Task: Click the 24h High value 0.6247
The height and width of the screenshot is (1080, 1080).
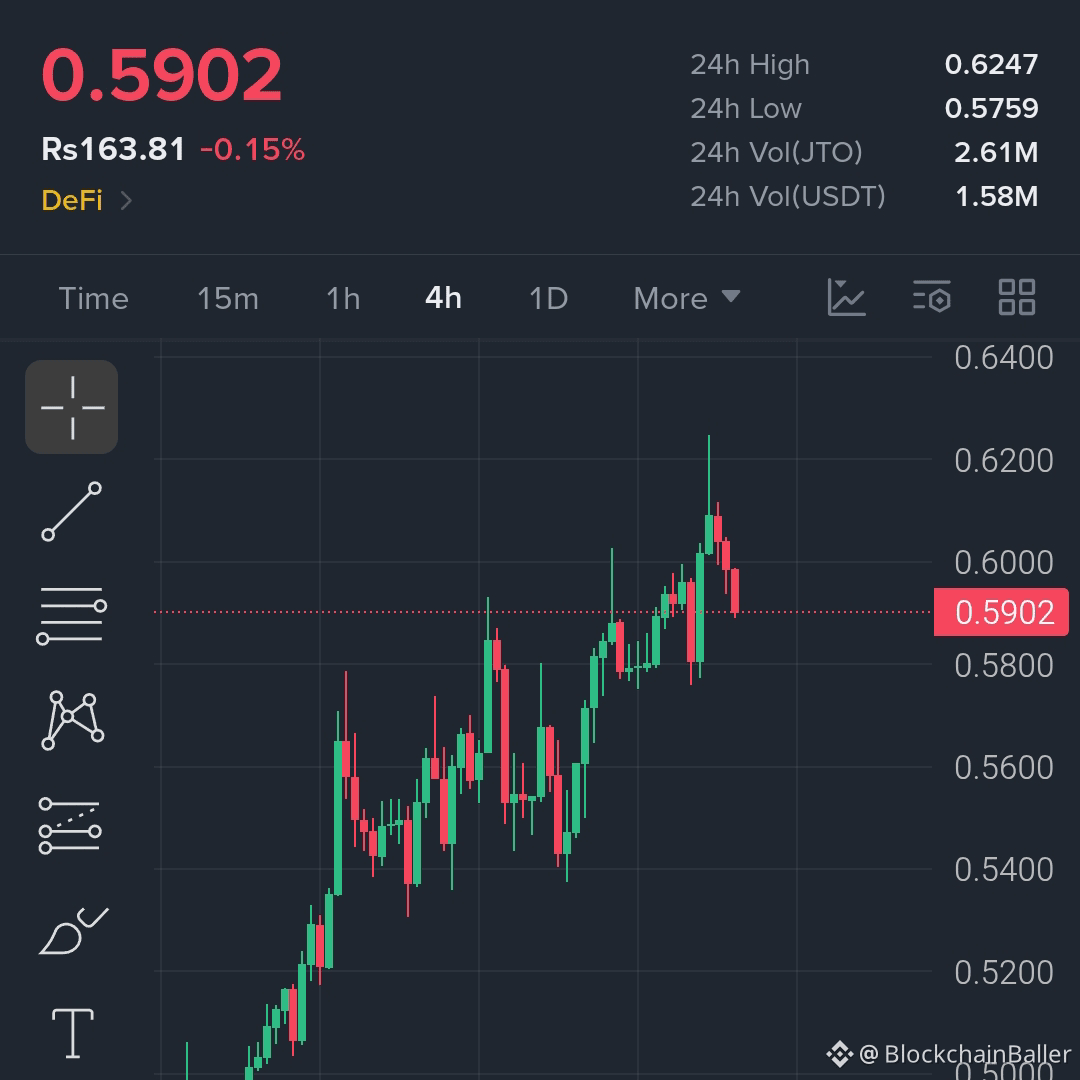Action: [991, 64]
